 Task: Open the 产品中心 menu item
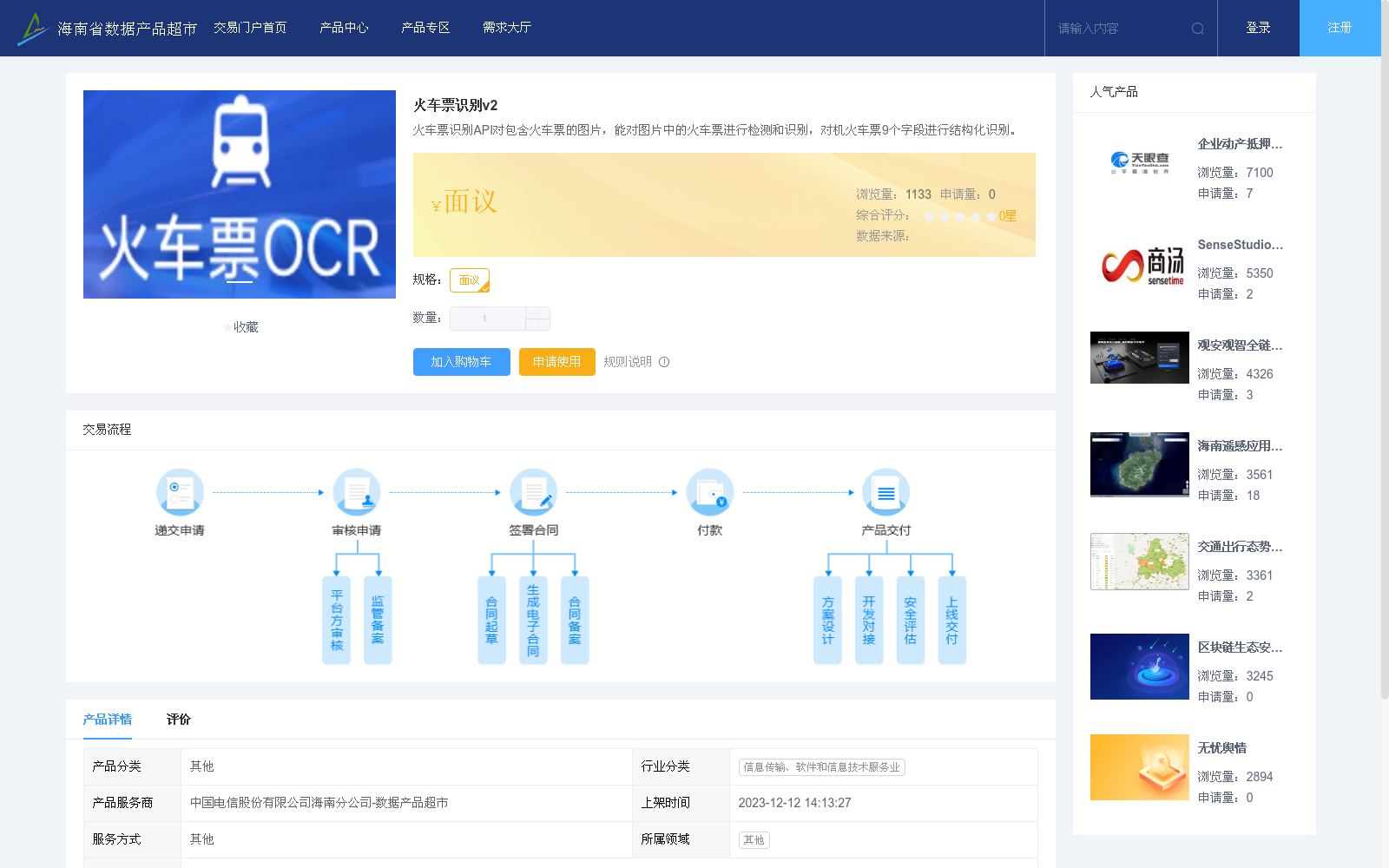click(344, 28)
